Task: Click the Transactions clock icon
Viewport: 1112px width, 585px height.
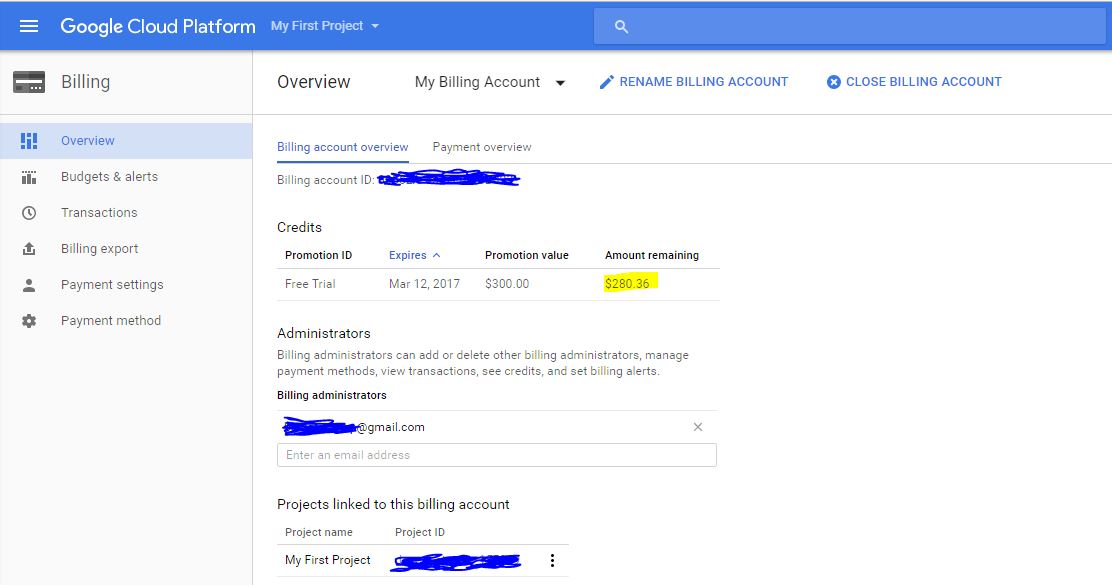Action: click(x=29, y=213)
